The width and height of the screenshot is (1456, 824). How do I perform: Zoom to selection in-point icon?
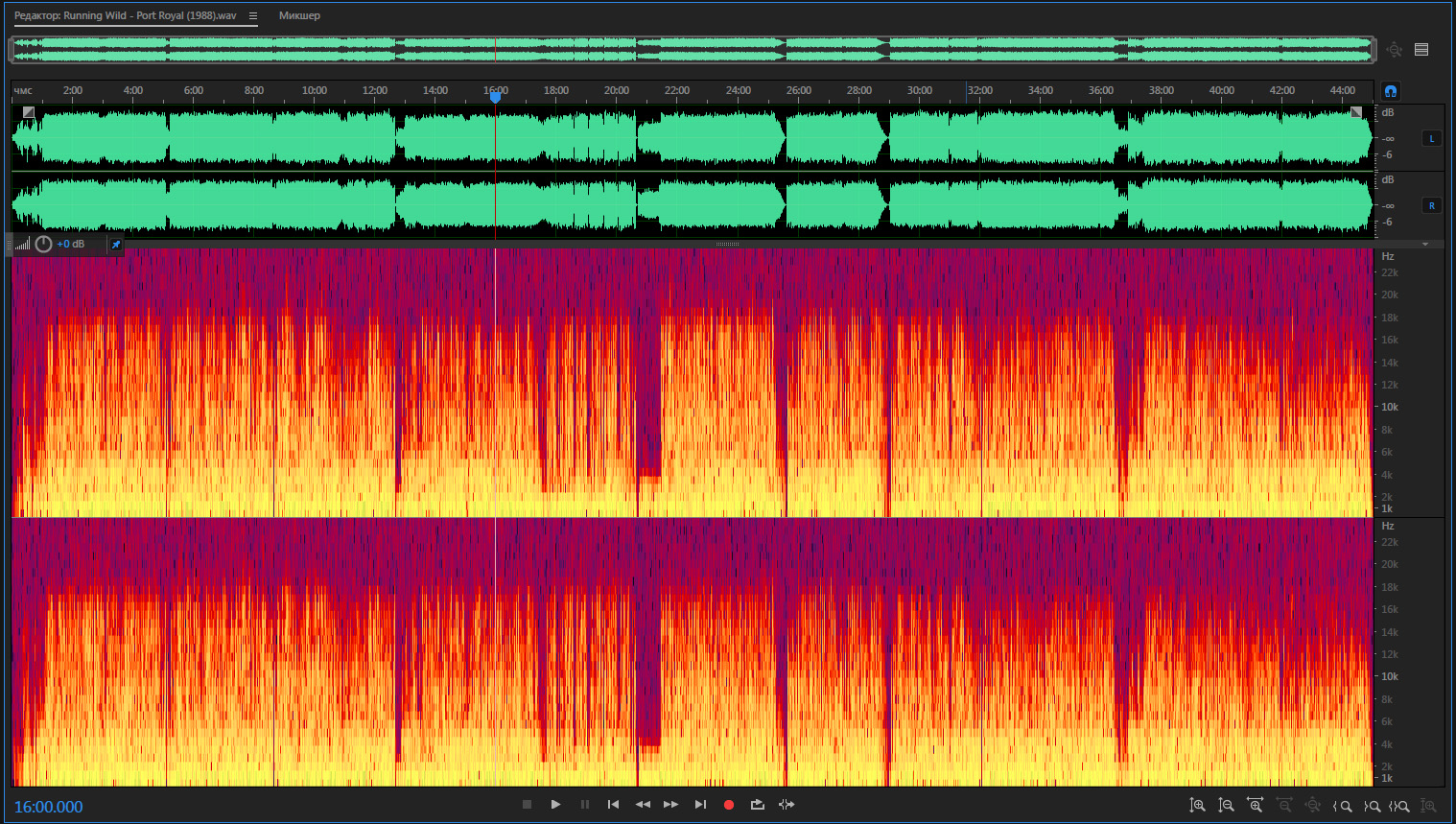point(1343,806)
